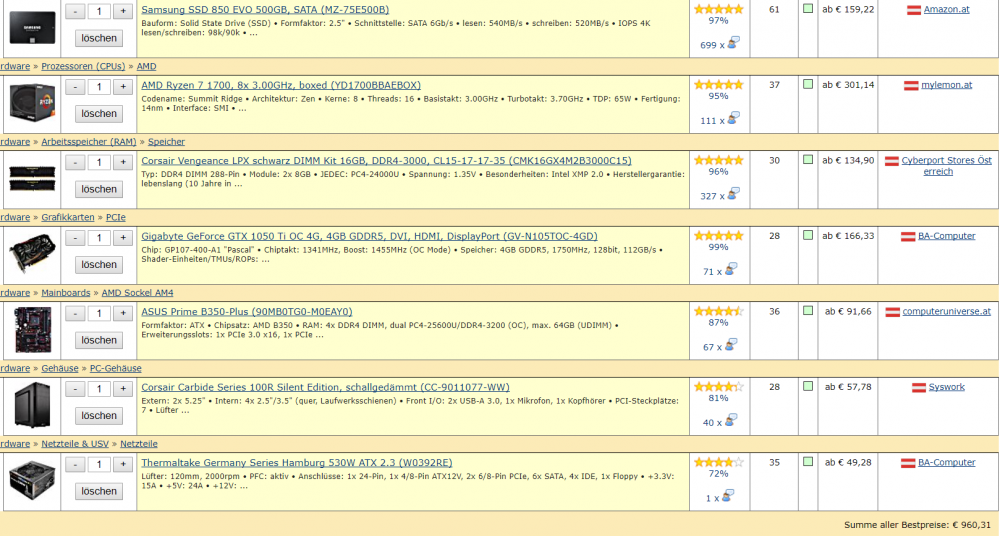This screenshot has height=536, width=1000.
Task: Decrease quantity of Corsair Carbide 100R case
Action: pos(75,389)
